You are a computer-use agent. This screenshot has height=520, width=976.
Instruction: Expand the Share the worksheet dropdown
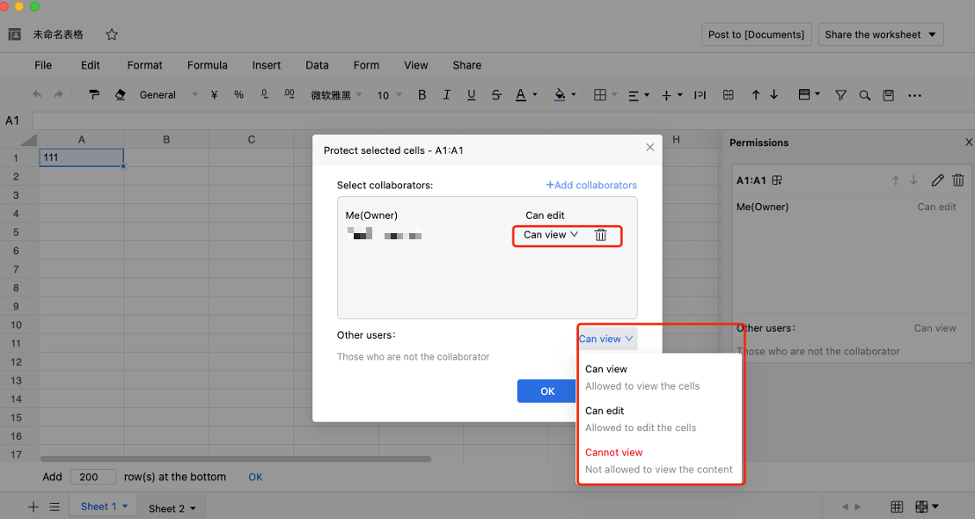(880, 34)
